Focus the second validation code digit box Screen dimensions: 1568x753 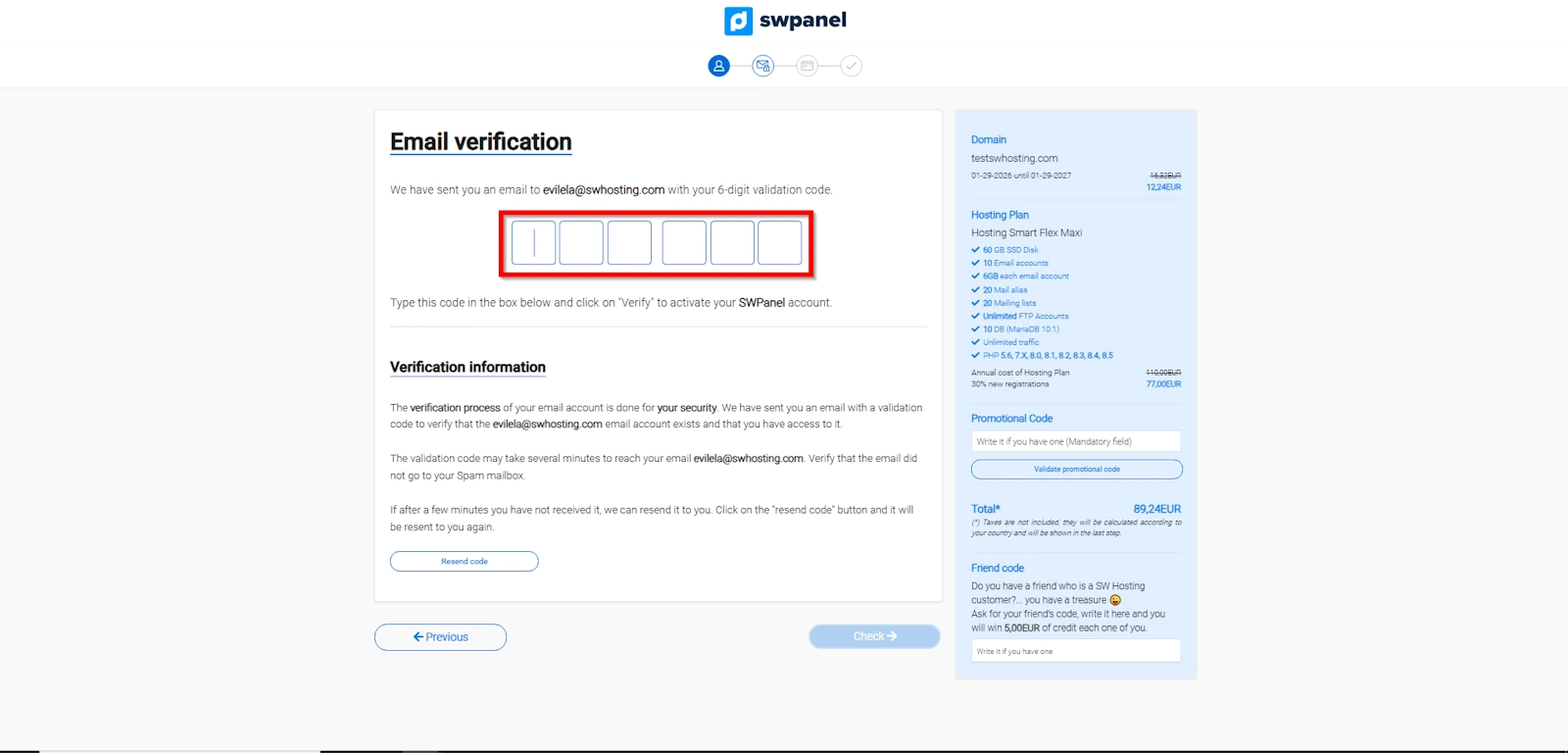(x=581, y=243)
